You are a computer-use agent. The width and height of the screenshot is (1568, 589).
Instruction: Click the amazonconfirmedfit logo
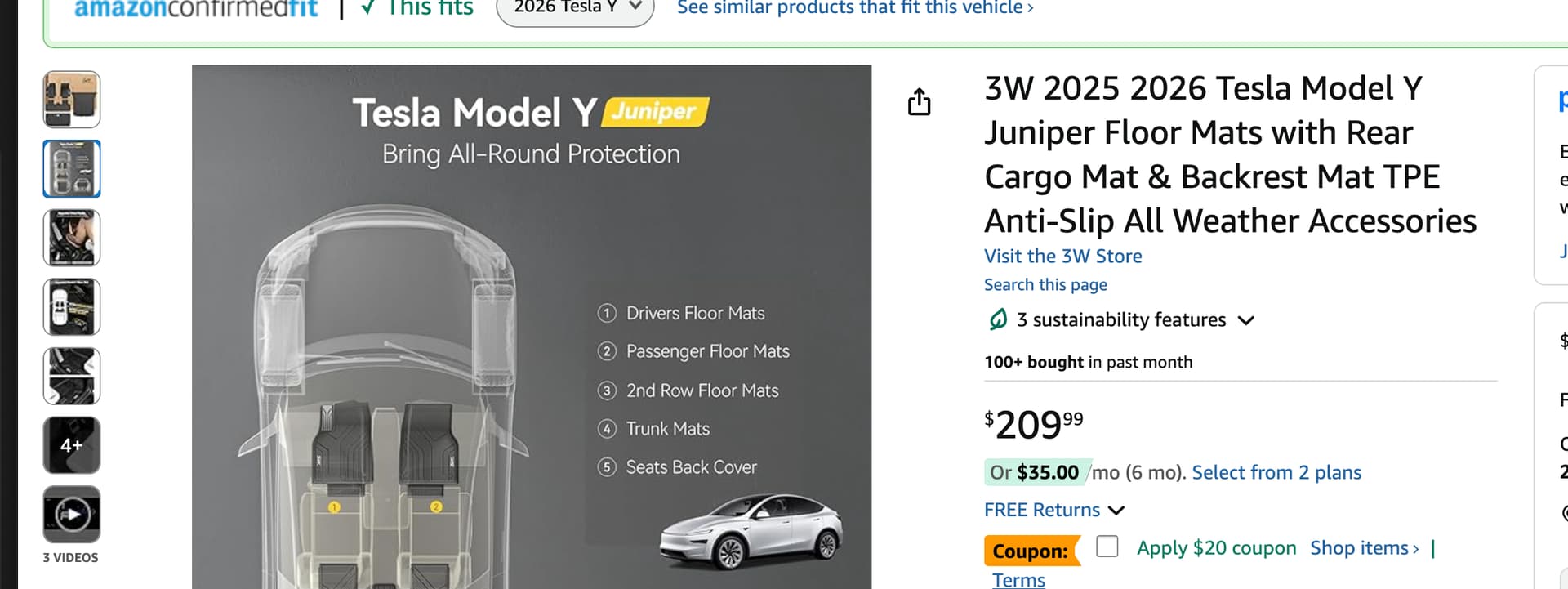(x=196, y=8)
